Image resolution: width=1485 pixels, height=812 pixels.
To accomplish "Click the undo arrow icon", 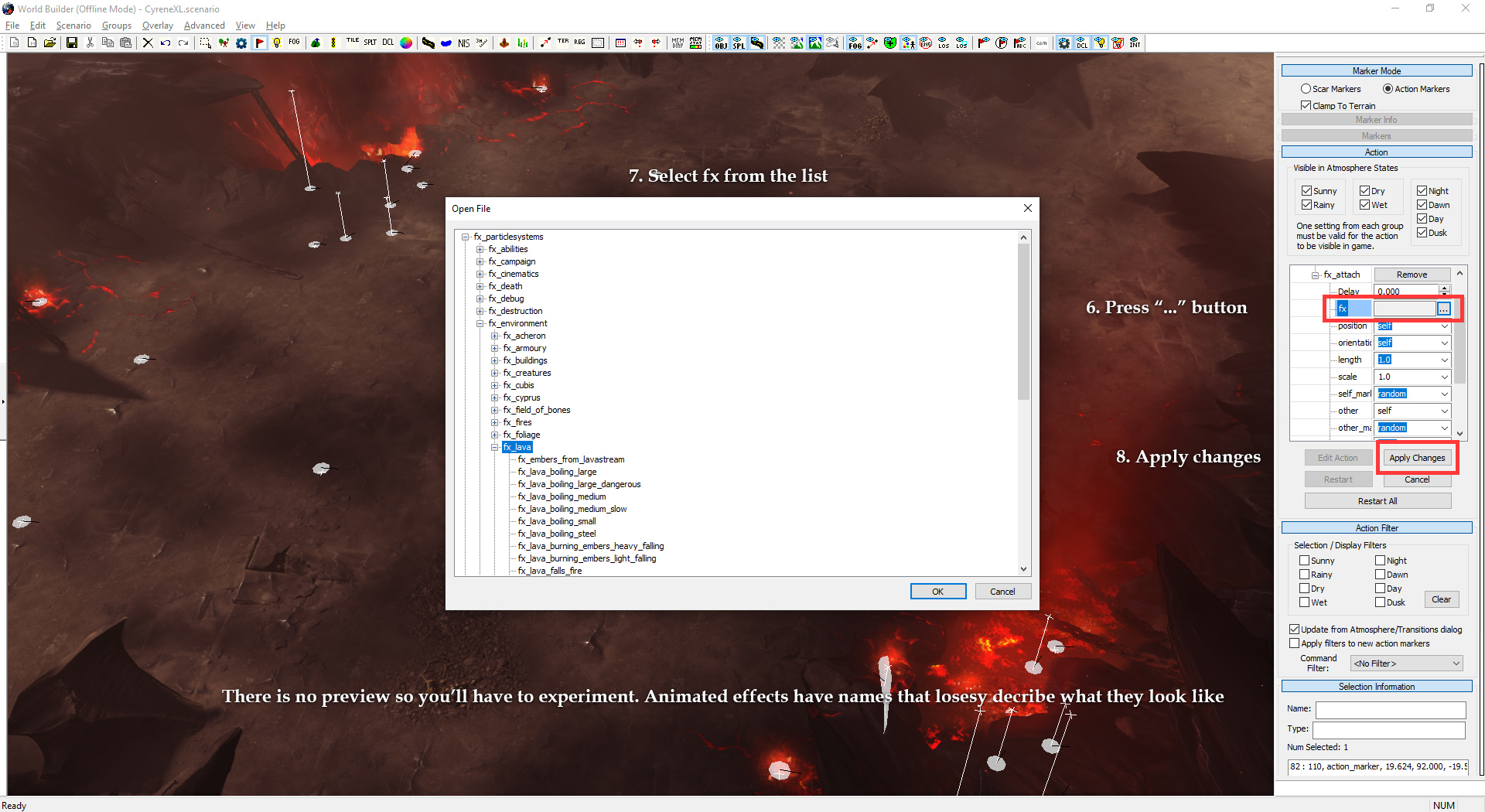I will [x=166, y=43].
